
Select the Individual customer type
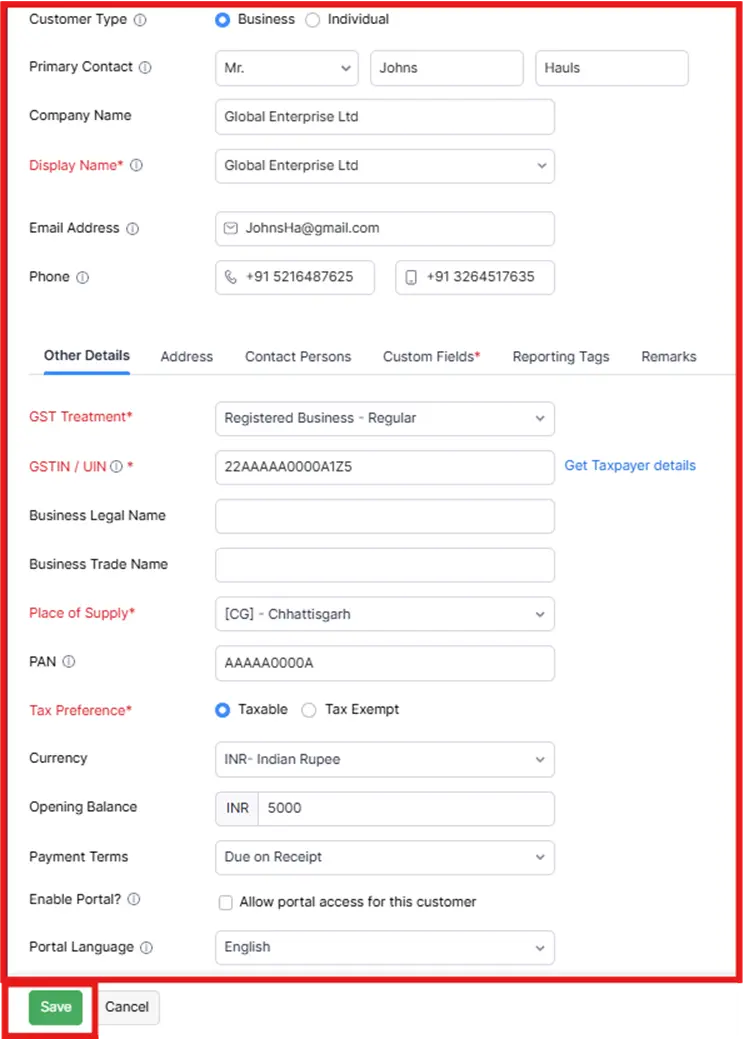tap(313, 19)
